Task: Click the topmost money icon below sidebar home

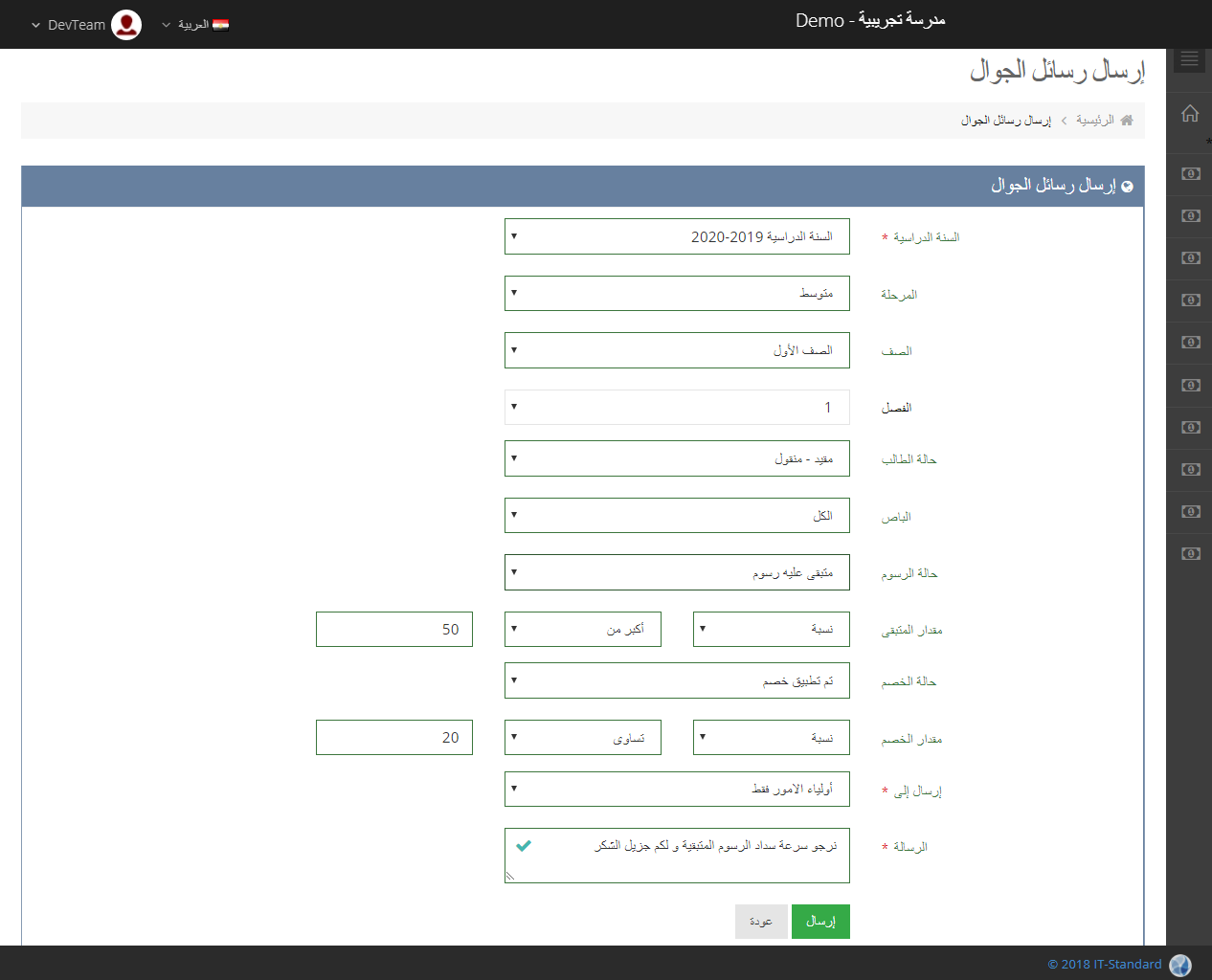Action: click(1190, 174)
